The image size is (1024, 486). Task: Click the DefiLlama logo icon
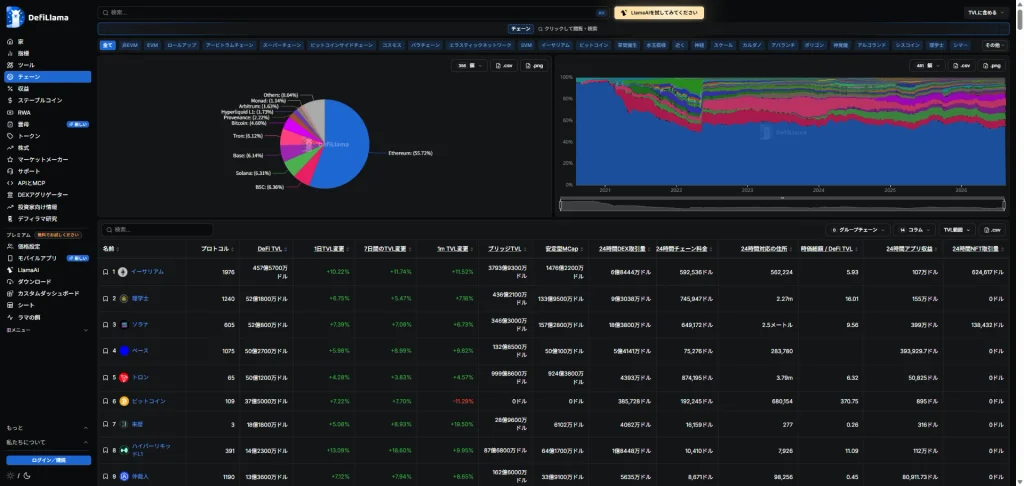[x=15, y=17]
